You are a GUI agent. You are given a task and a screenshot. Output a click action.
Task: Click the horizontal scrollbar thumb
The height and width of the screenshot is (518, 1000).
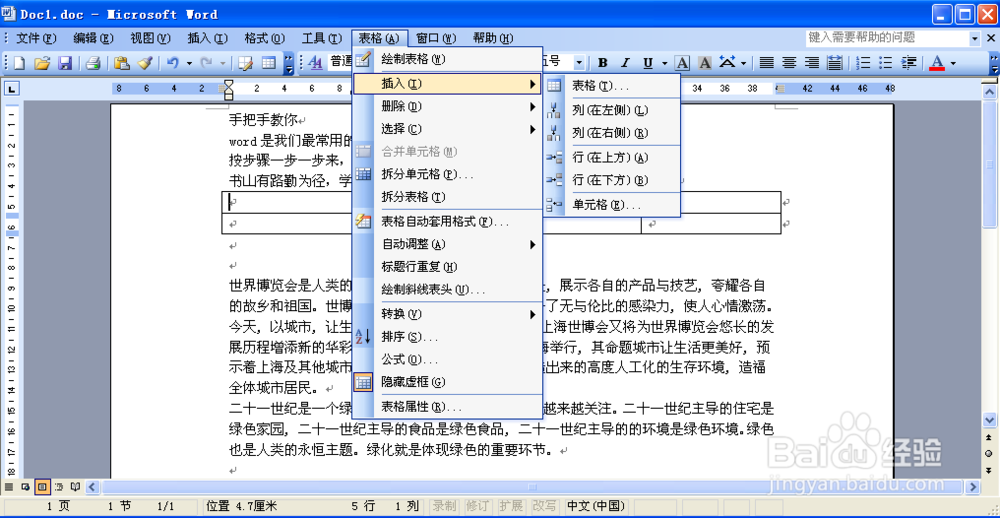point(532,487)
